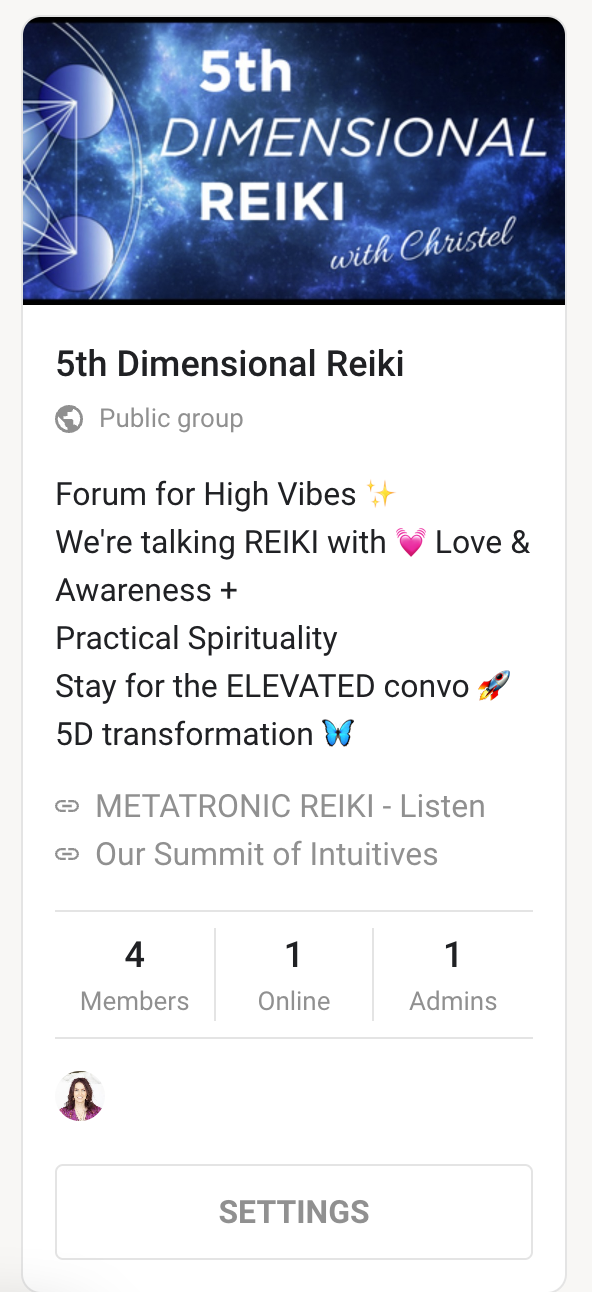Select the 1 Online stat

tap(293, 974)
